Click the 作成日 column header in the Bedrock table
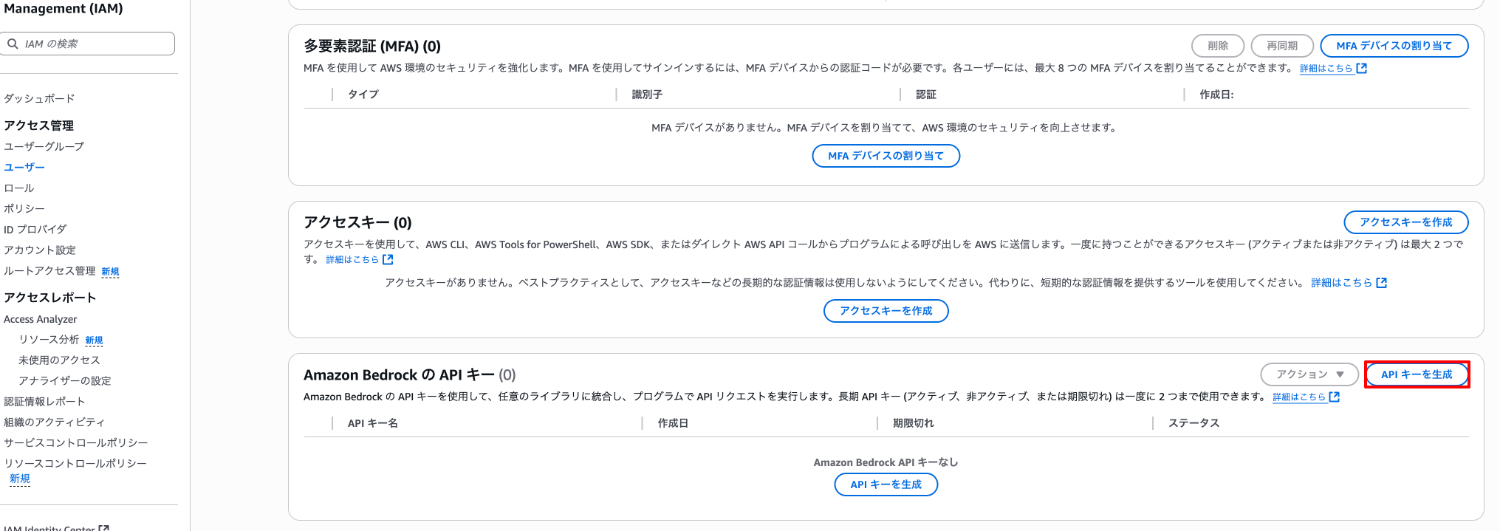Image resolution: width=1500 pixels, height=531 pixels. tap(673, 423)
